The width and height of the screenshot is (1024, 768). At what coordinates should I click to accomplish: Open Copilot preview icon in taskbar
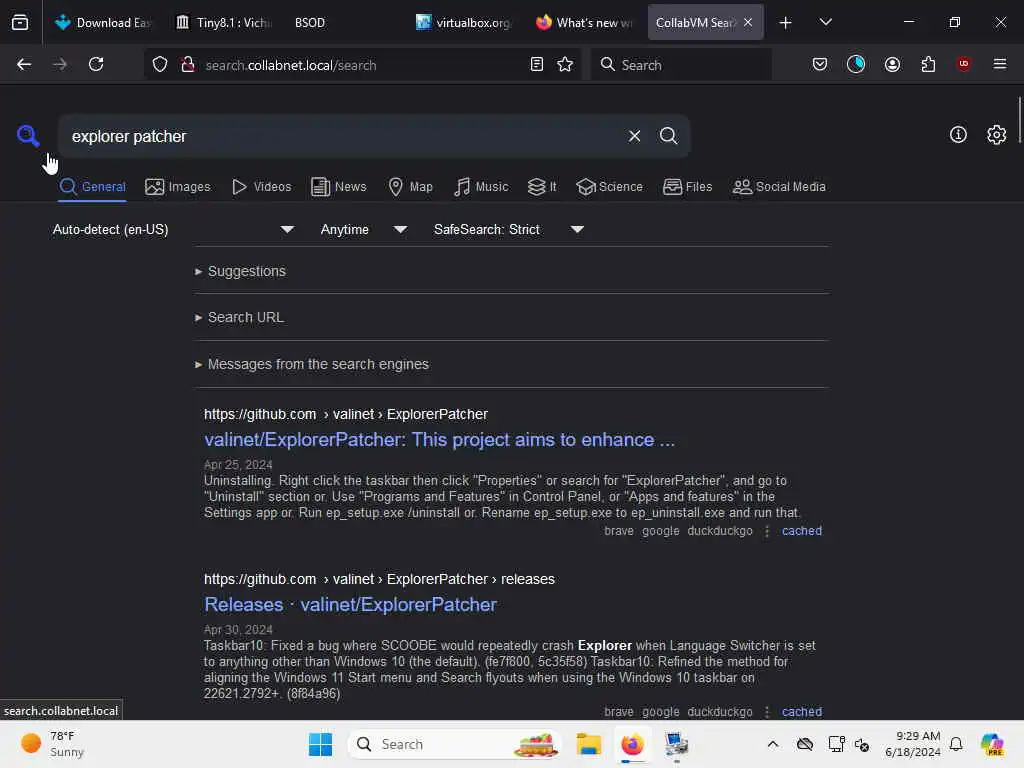point(992,744)
